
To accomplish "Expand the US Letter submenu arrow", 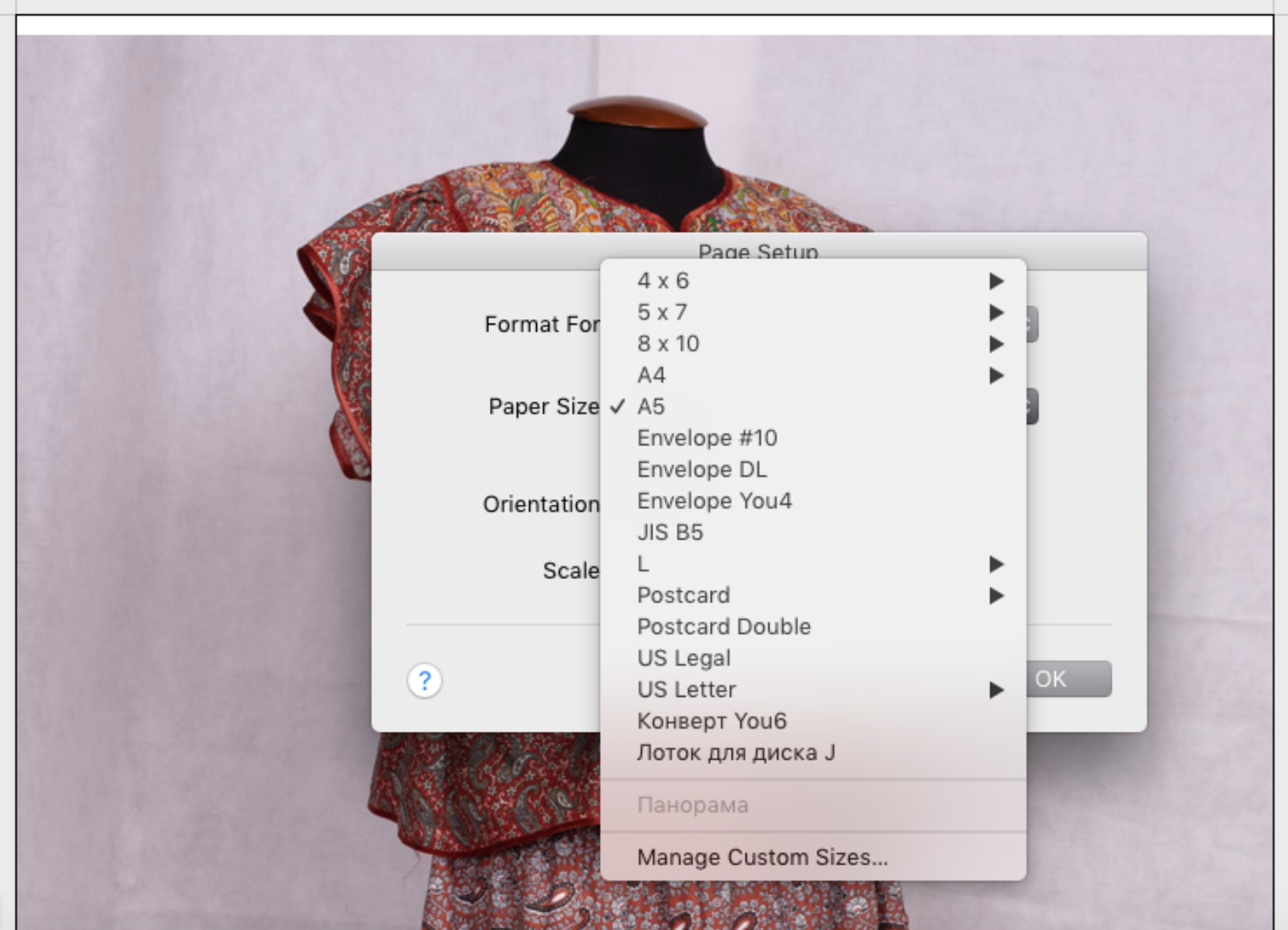I will tap(996, 691).
